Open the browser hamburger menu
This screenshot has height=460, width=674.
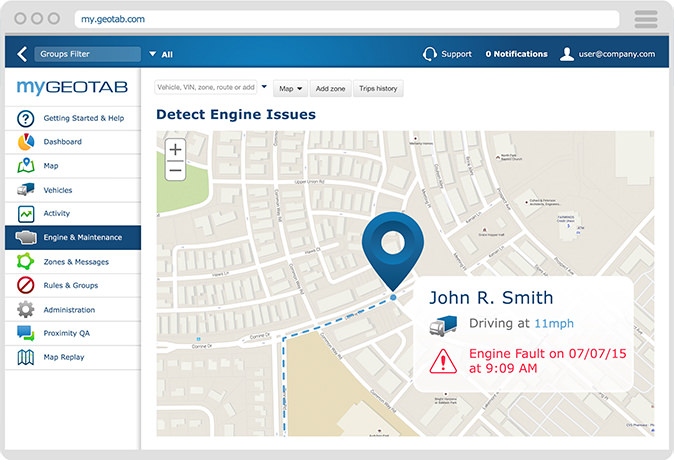tap(646, 19)
